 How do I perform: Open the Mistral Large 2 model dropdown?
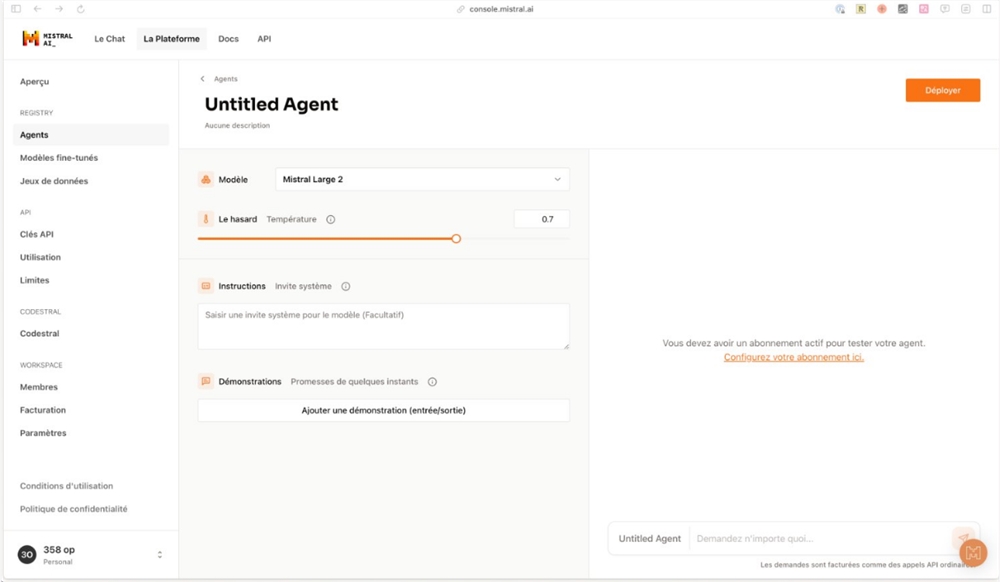(421, 179)
